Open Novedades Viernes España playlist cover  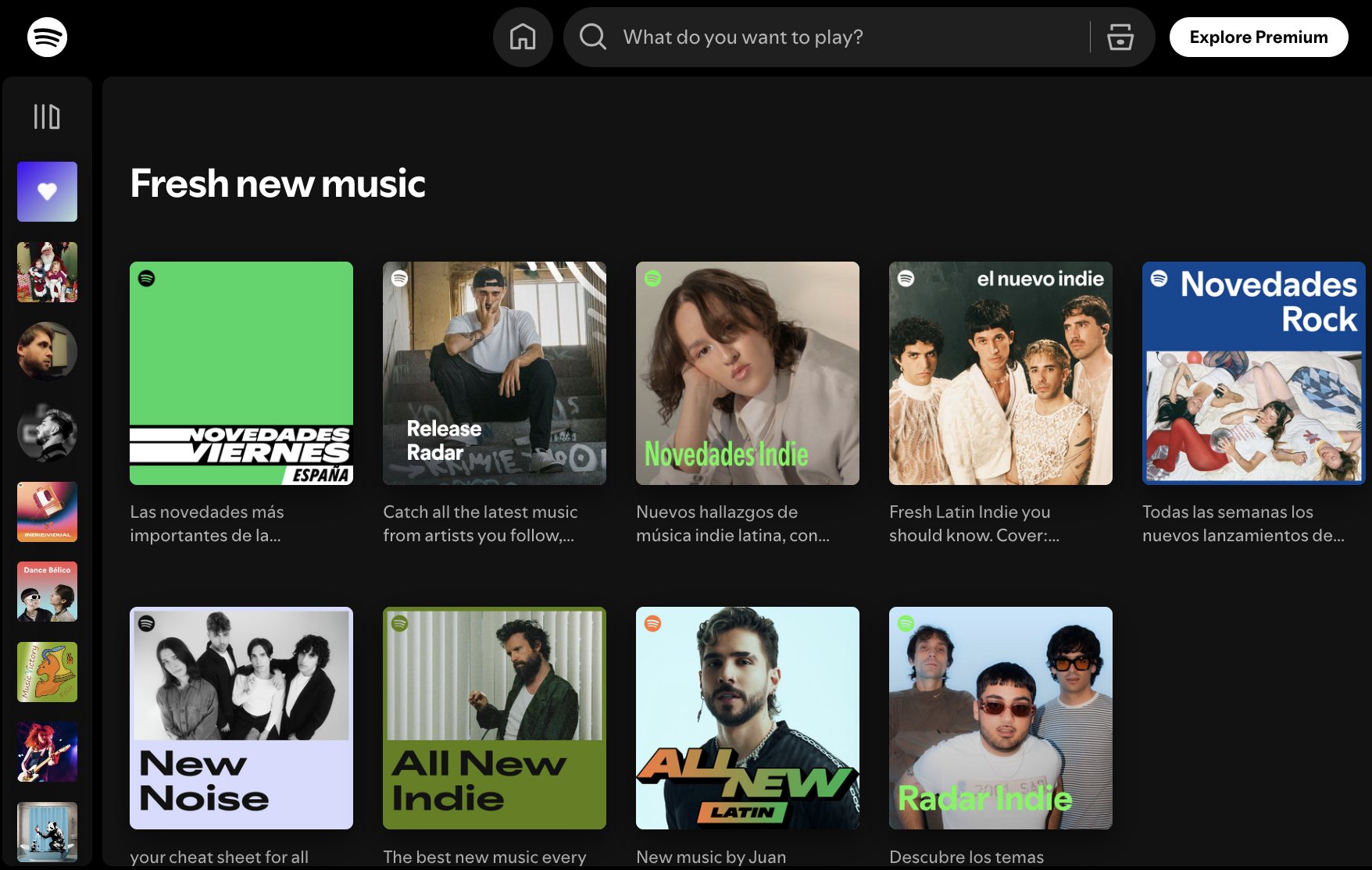[x=241, y=373]
